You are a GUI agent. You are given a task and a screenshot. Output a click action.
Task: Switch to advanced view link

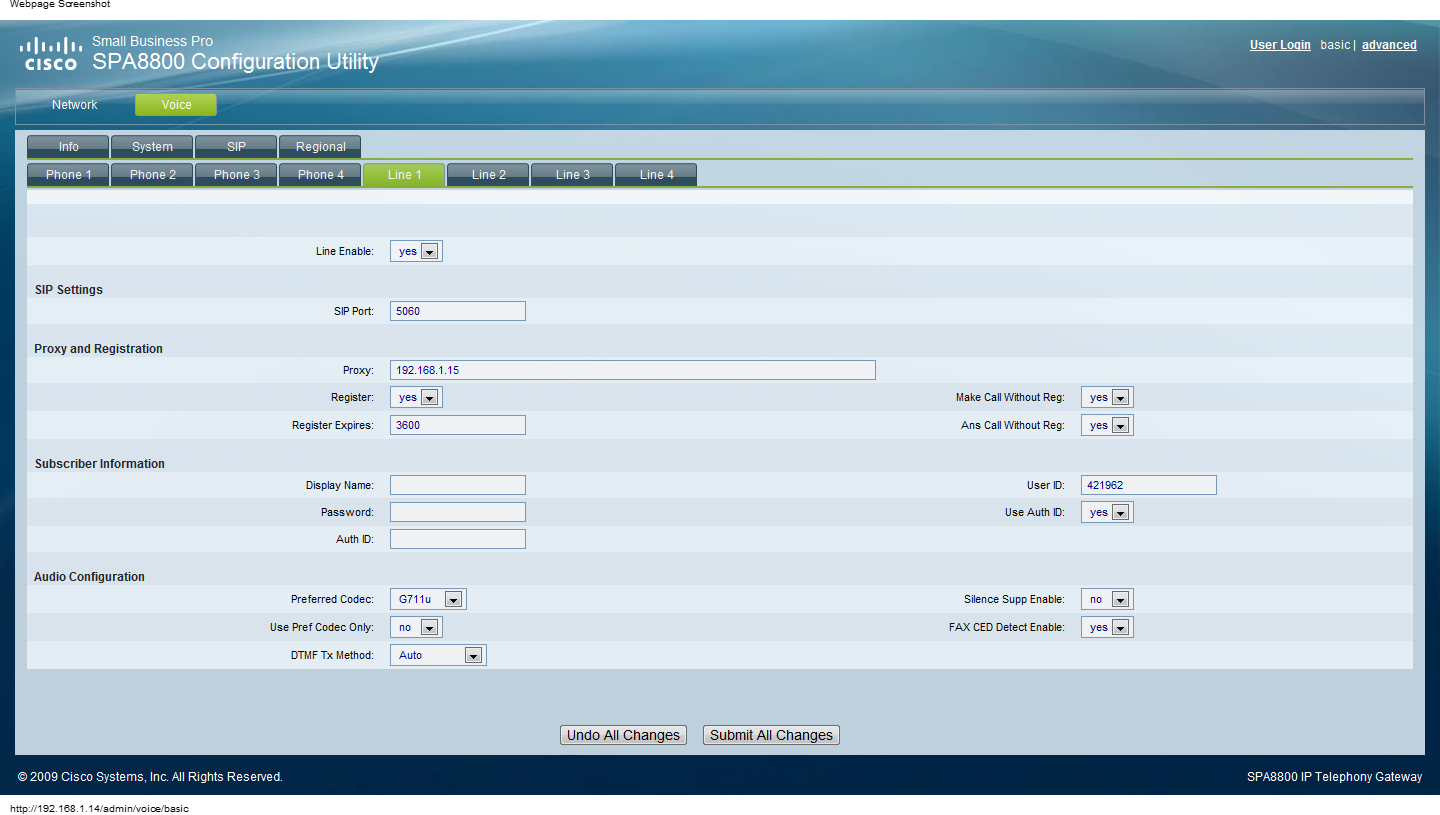1389,45
